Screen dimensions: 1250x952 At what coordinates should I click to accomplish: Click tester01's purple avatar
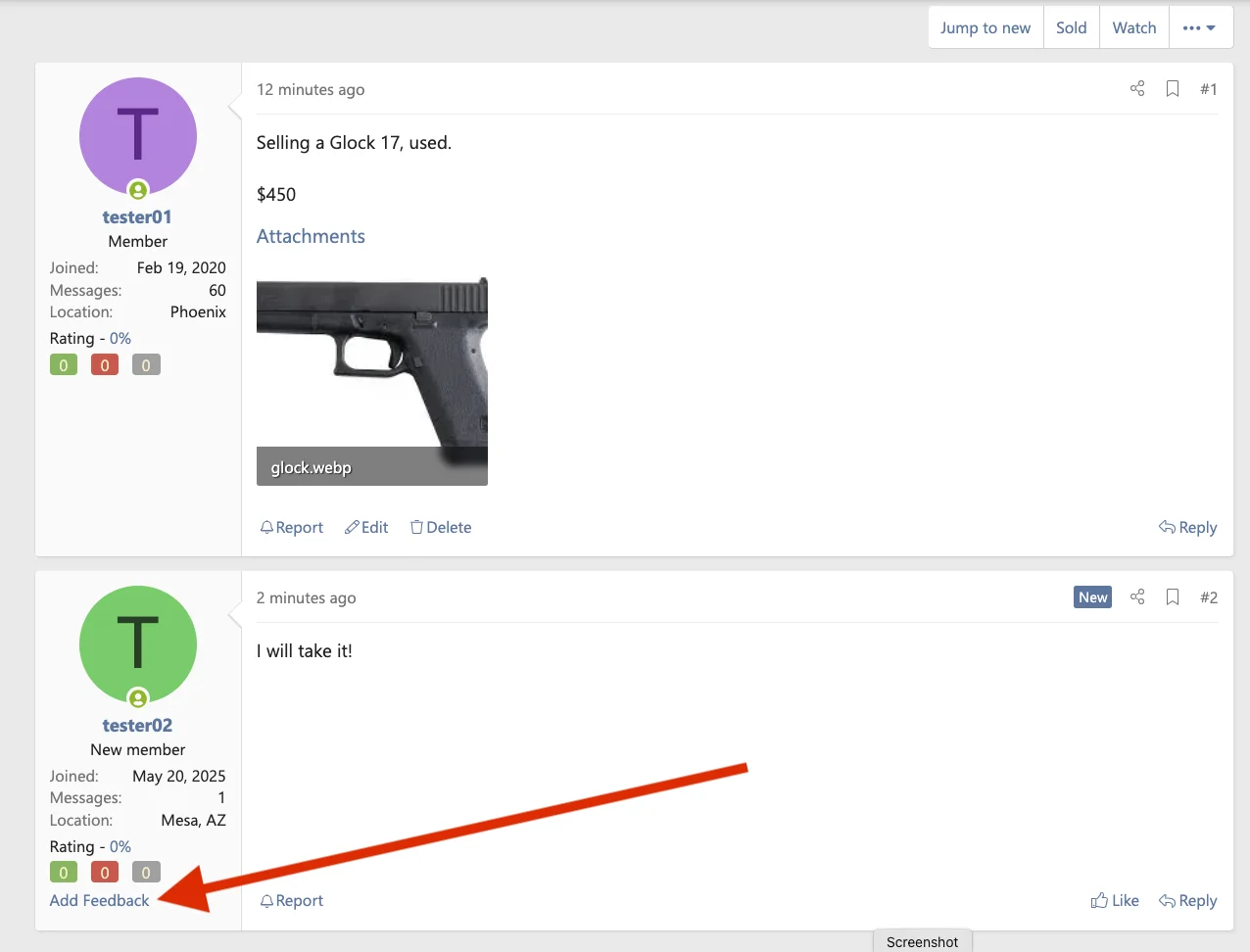pos(138,136)
